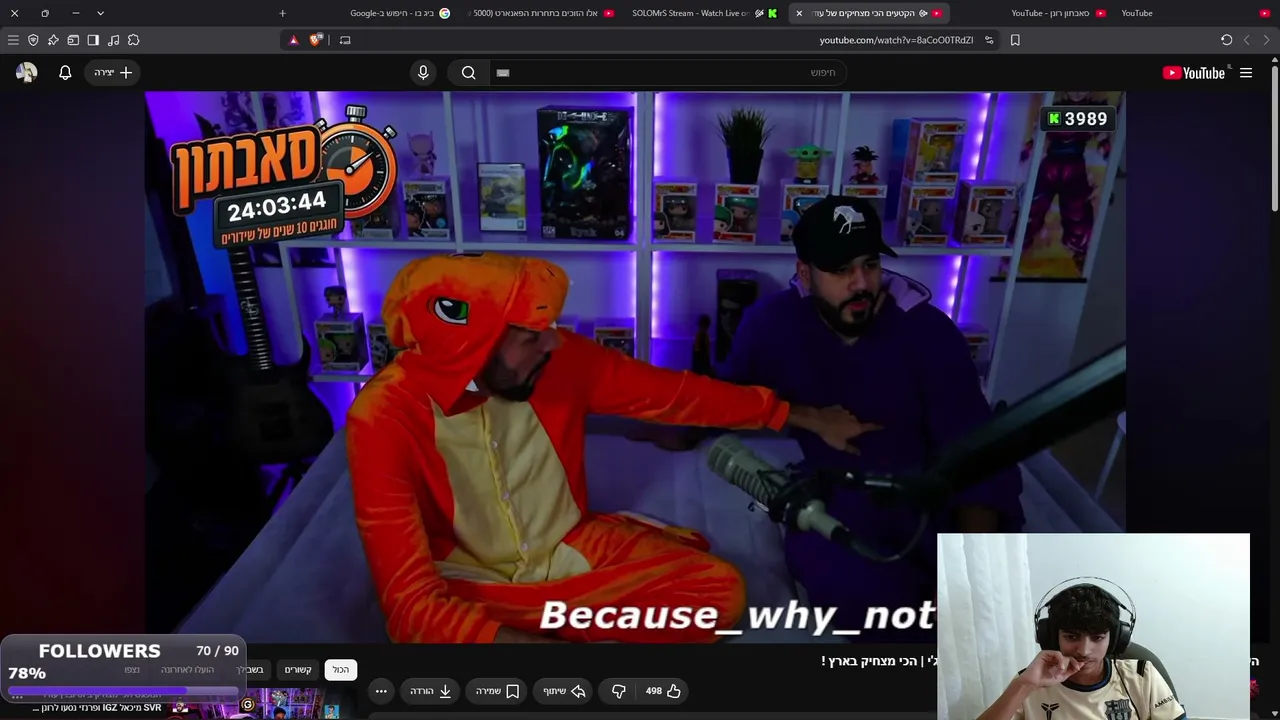Save the video to playlist (שמירה)
1280x720 pixels.
(x=497, y=691)
